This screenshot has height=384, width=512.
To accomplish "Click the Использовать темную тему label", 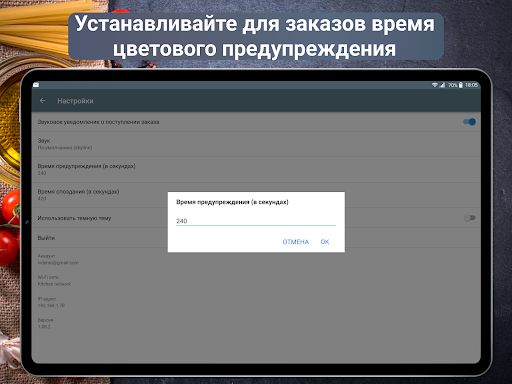I will click(x=74, y=218).
